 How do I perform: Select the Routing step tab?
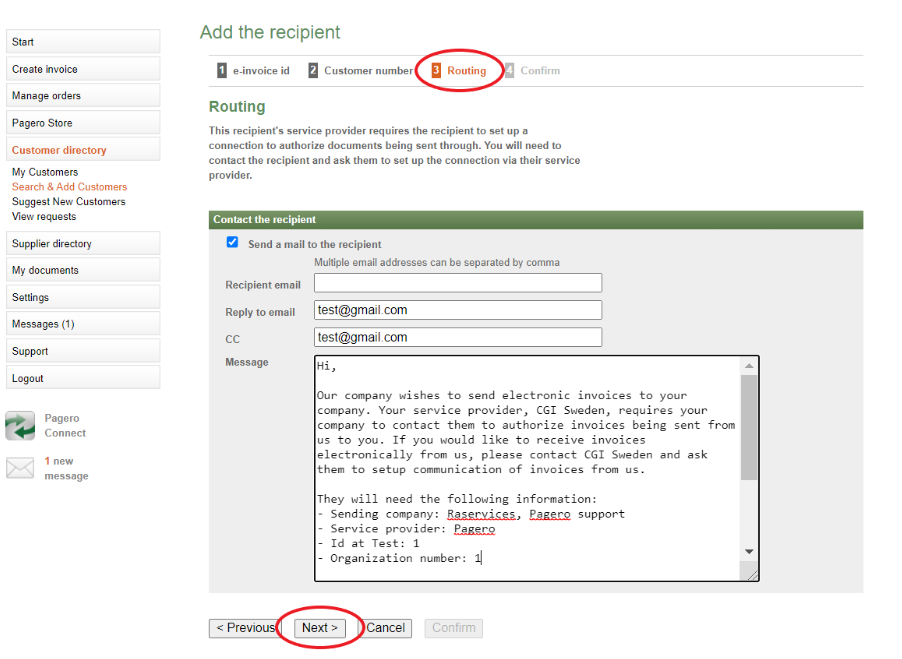(459, 71)
